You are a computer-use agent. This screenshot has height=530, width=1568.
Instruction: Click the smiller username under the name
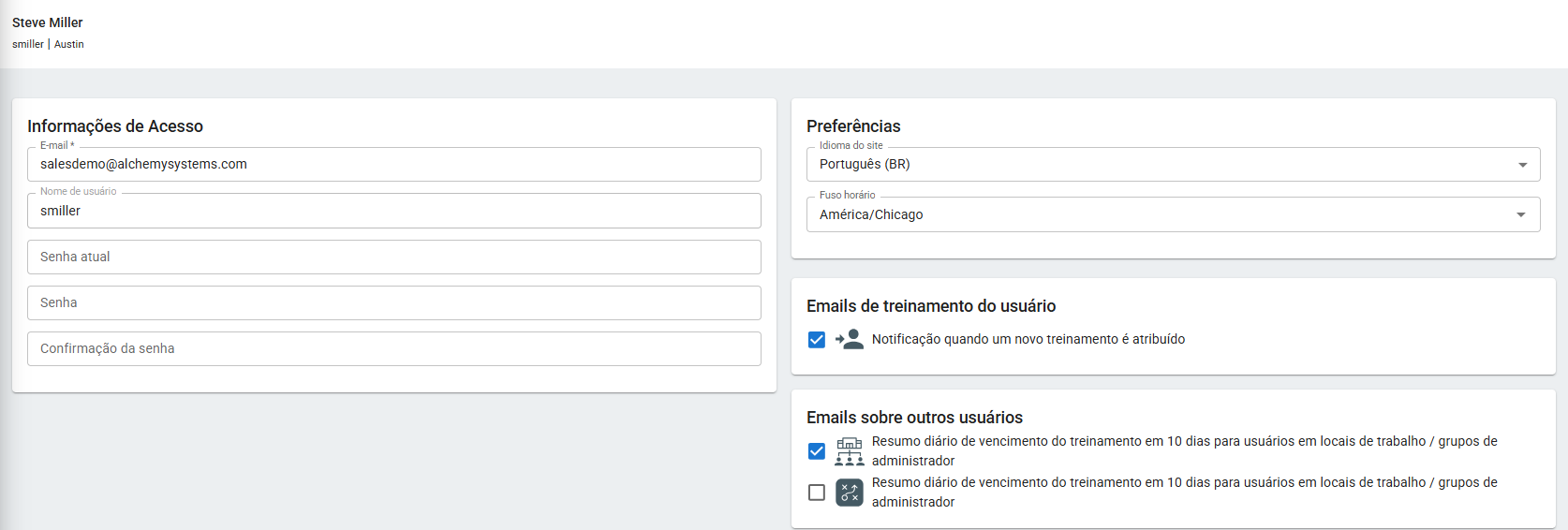pyautogui.click(x=28, y=44)
